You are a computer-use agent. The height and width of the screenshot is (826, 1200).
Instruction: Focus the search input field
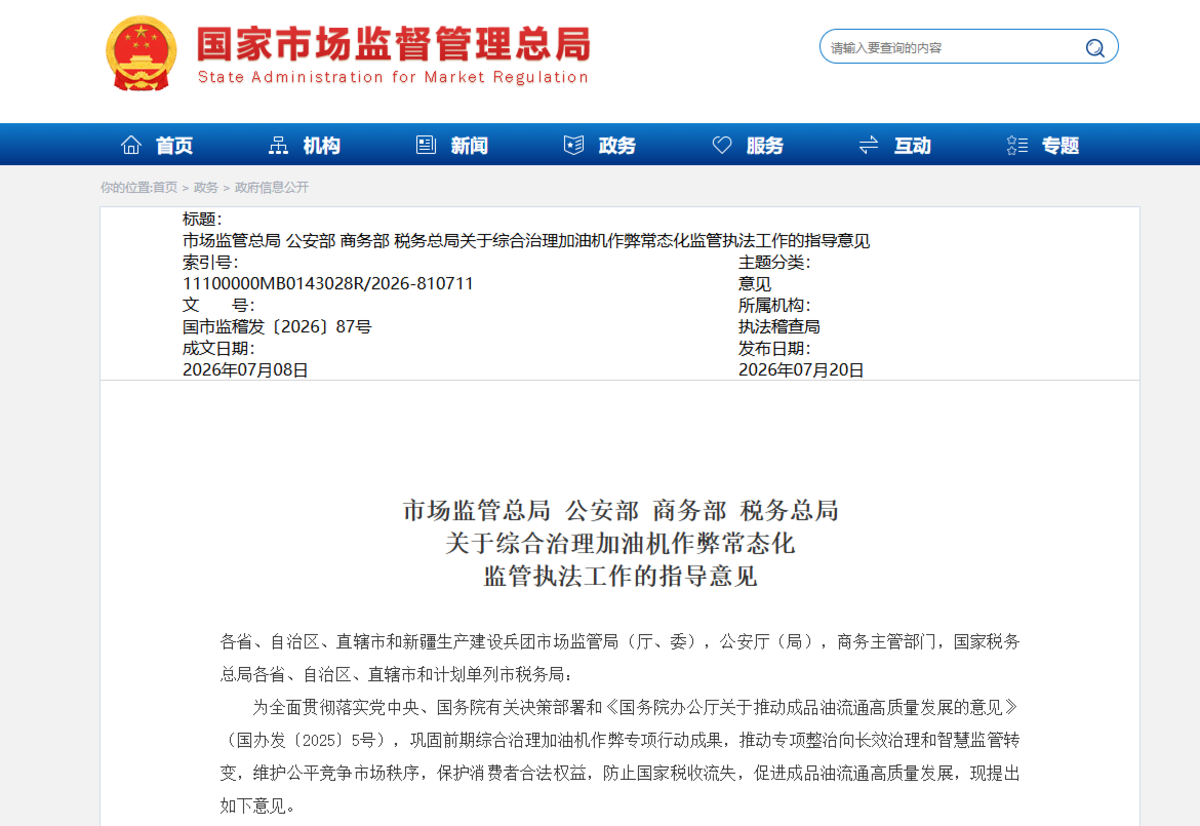point(955,47)
